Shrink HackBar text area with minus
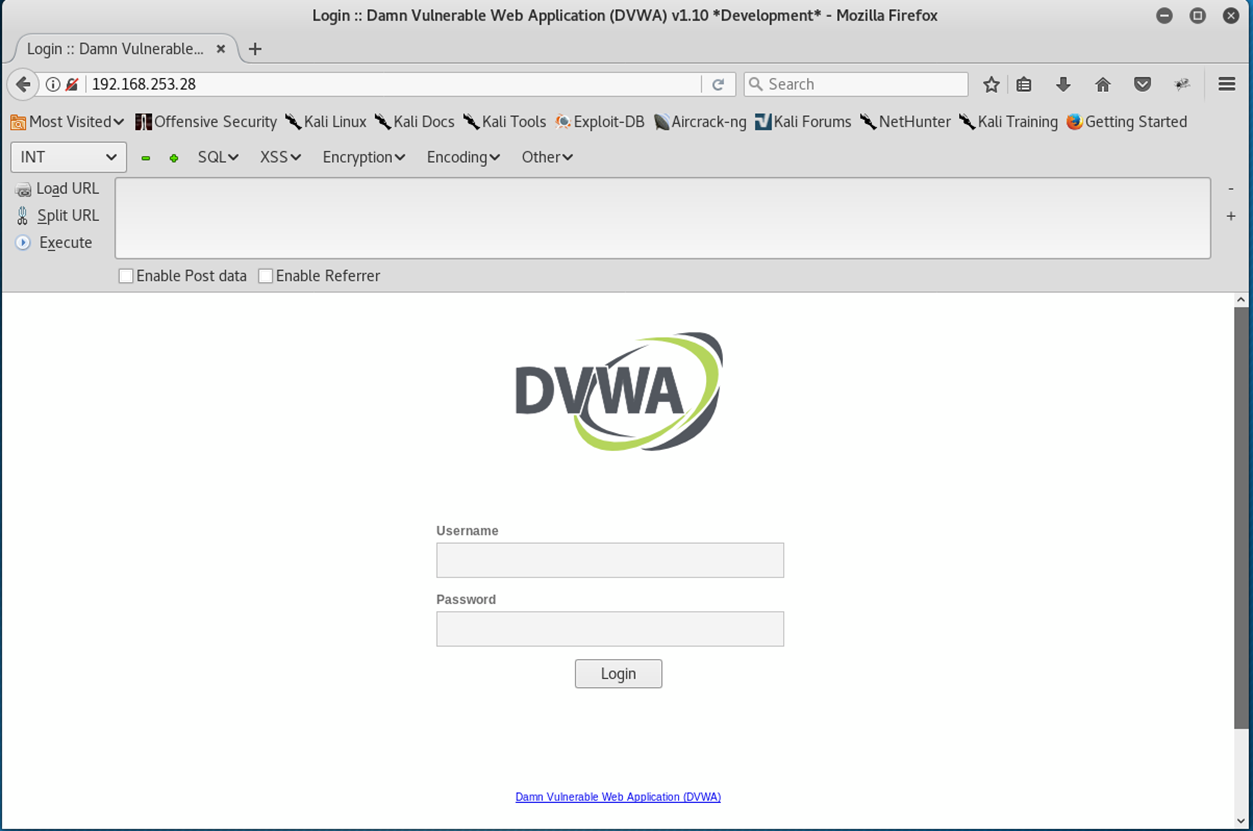This screenshot has height=831, width=1253. point(1231,189)
